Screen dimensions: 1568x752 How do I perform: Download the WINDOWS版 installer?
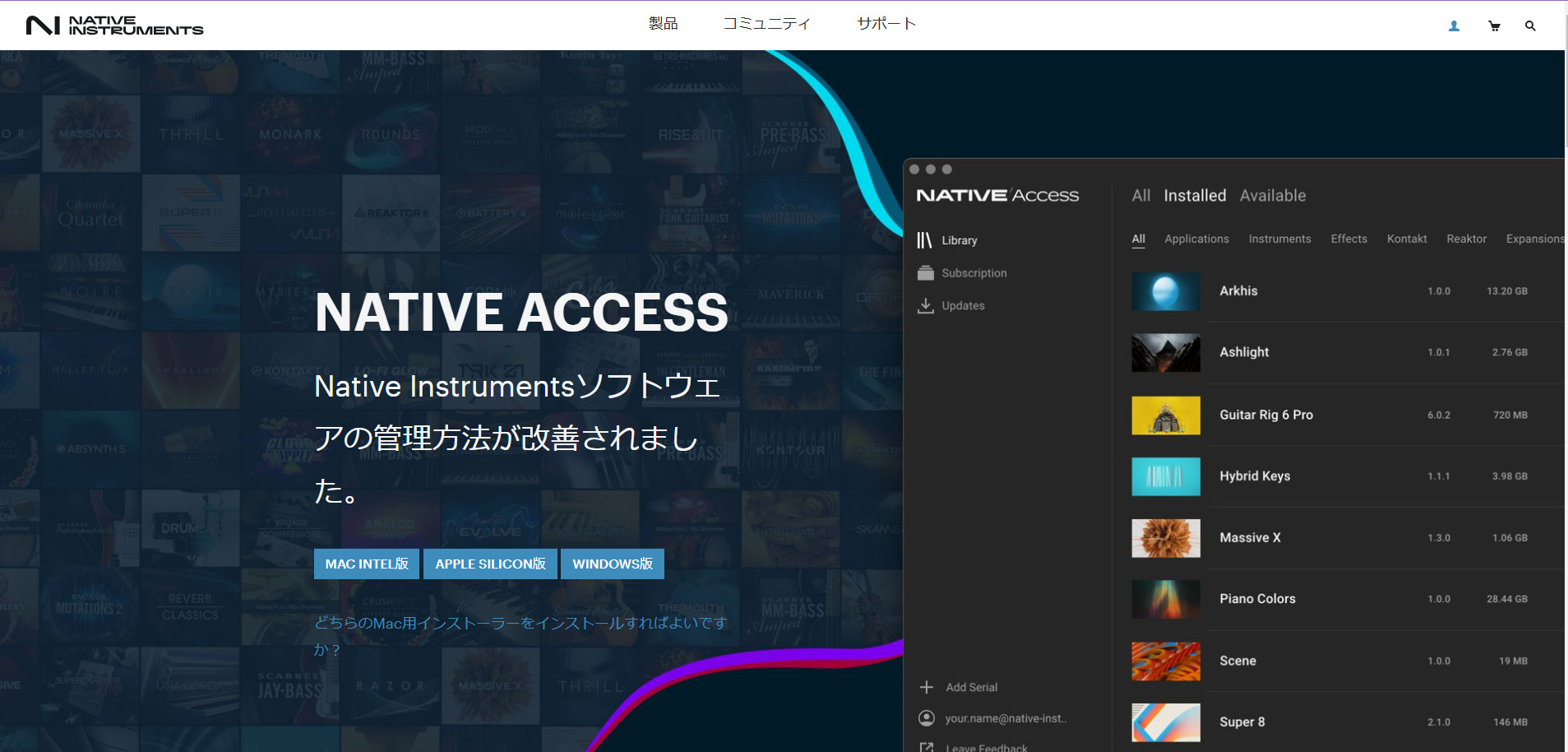tap(613, 564)
